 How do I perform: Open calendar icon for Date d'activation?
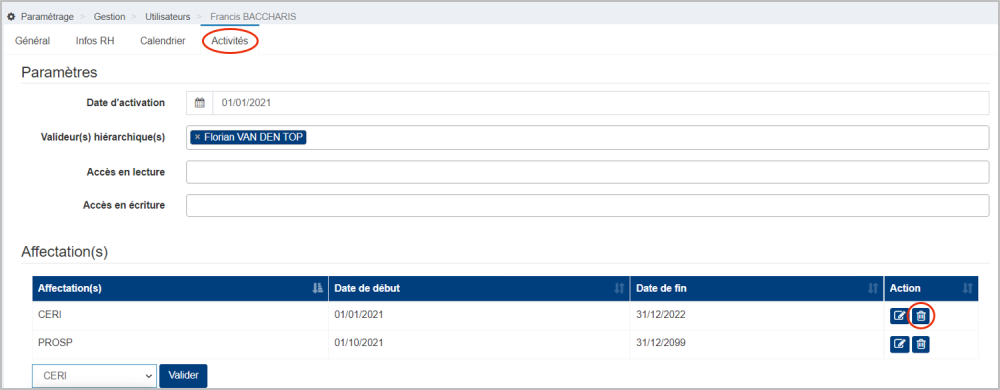[x=200, y=103]
